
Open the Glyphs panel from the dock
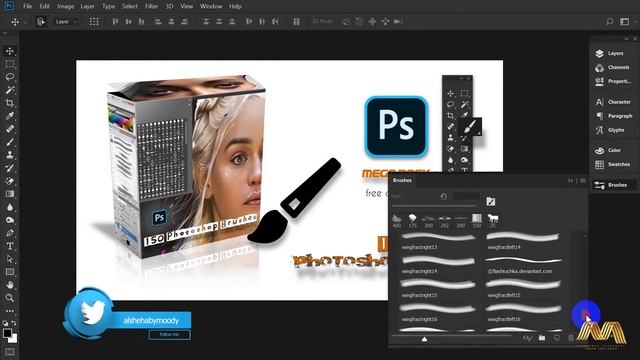tap(610, 130)
